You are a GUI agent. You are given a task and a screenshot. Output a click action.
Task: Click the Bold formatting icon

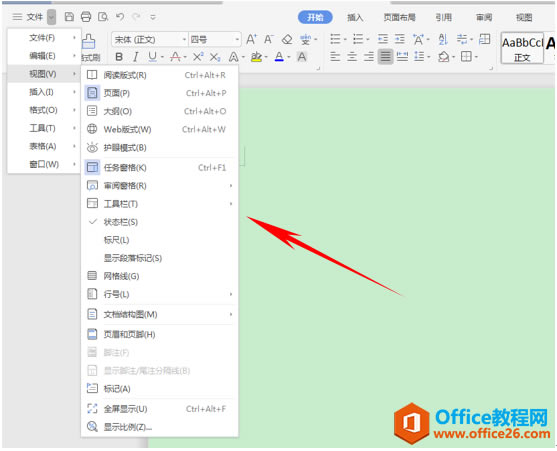tap(119, 57)
